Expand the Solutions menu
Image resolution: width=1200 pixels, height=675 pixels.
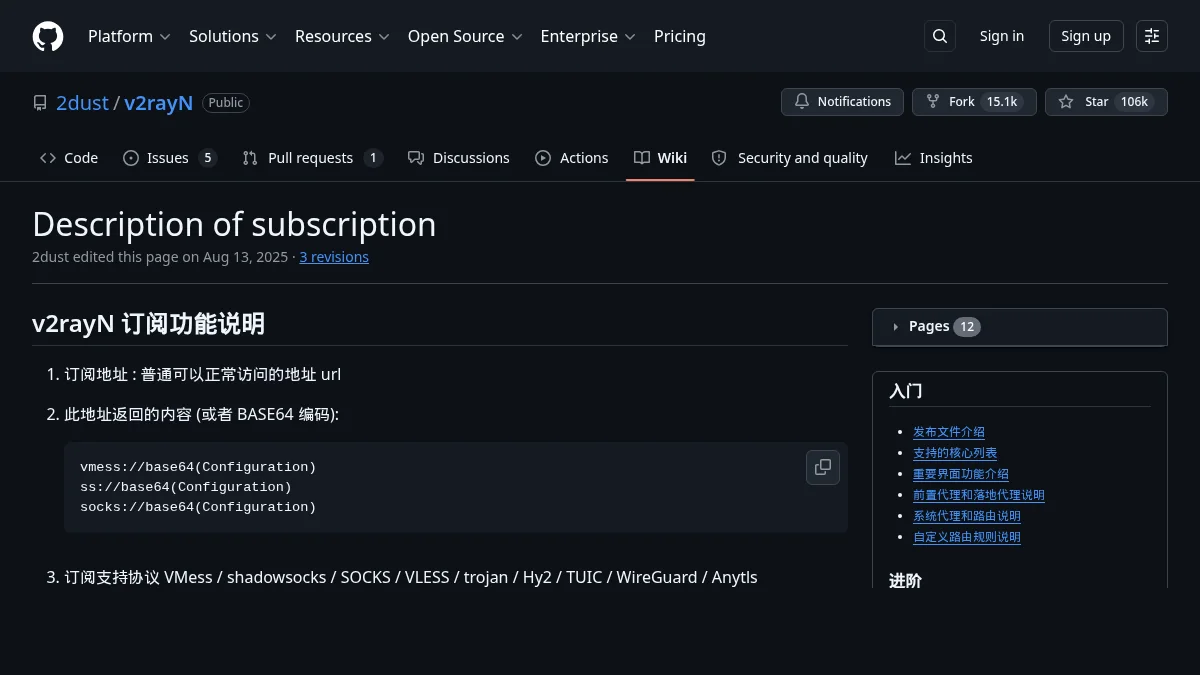[232, 36]
